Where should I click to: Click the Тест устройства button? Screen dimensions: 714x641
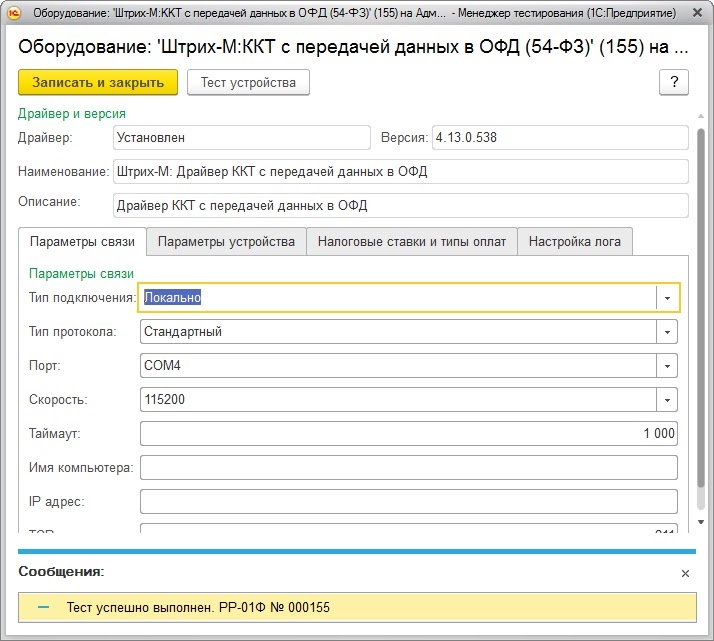pyautogui.click(x=248, y=82)
